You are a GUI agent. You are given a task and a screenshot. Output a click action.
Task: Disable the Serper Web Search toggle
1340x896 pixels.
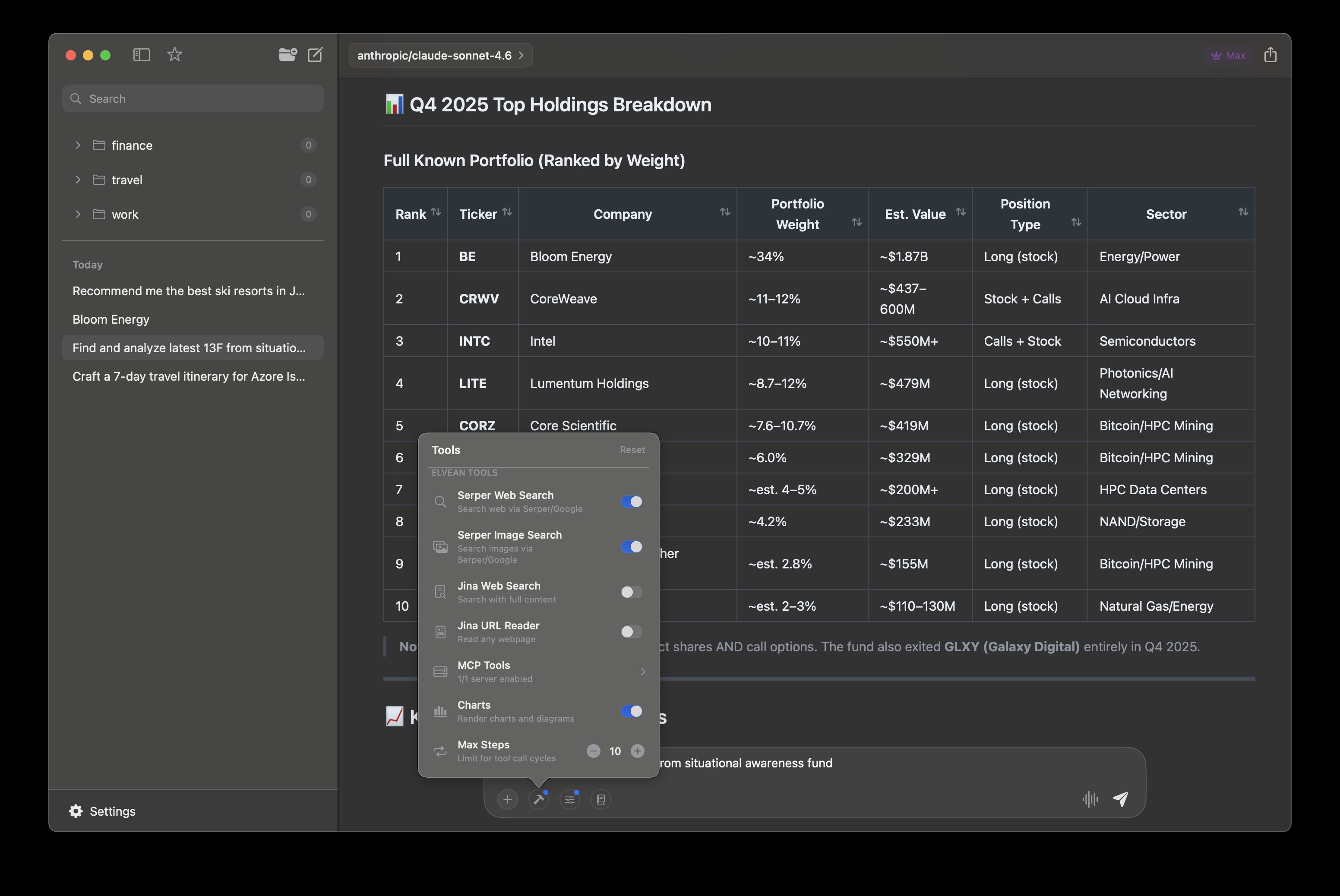pyautogui.click(x=632, y=502)
